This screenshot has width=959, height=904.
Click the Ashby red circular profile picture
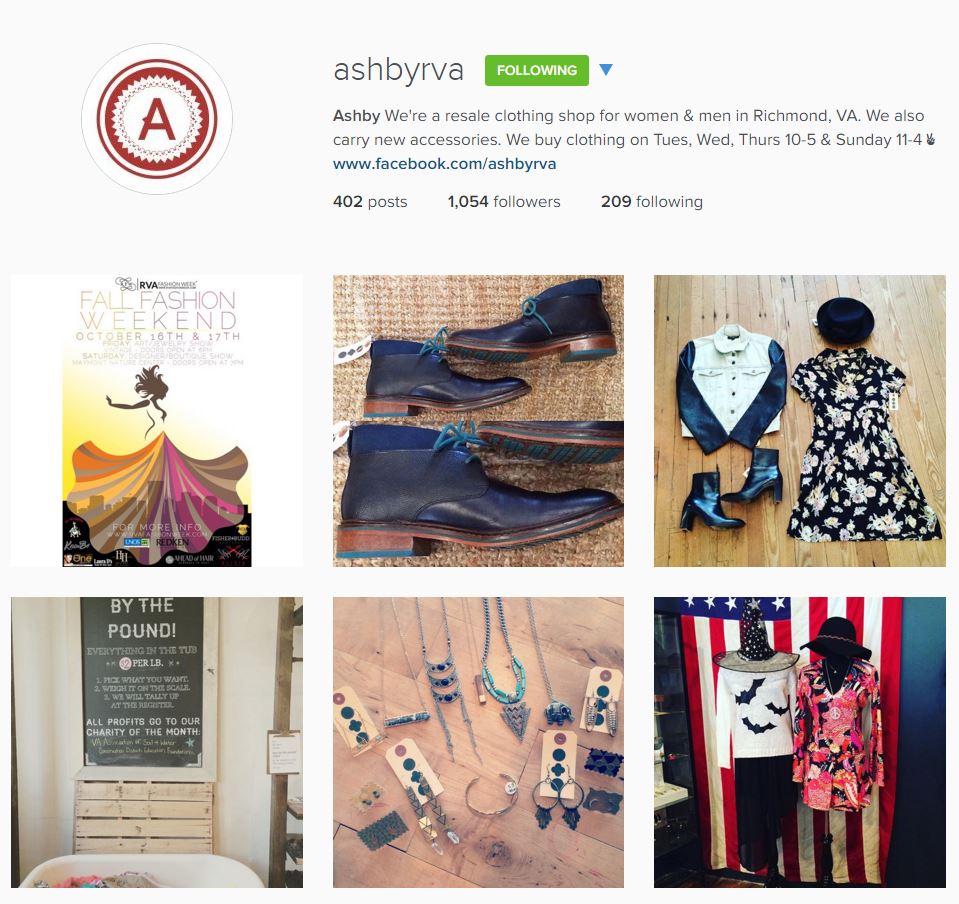click(x=157, y=119)
